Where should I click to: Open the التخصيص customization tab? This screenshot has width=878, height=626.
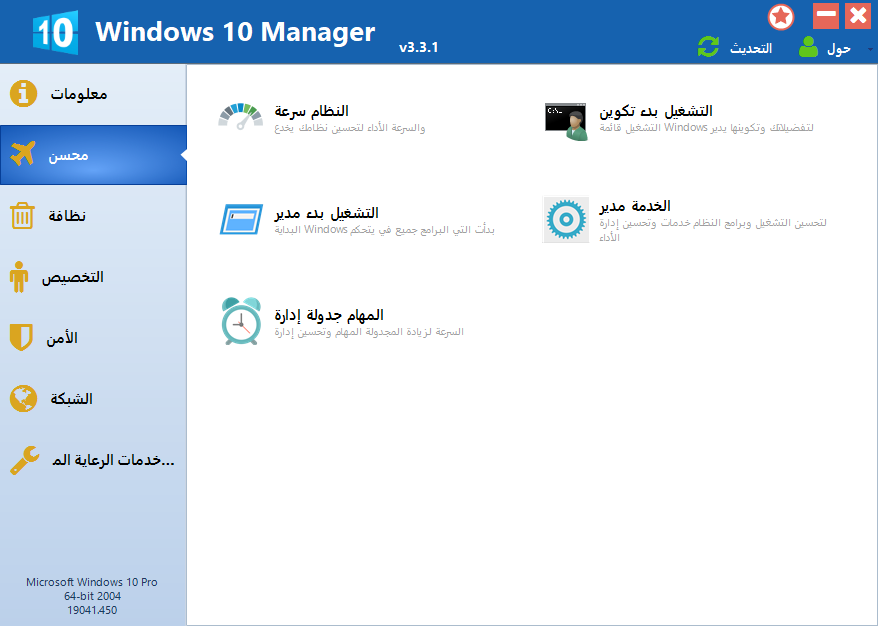93,277
